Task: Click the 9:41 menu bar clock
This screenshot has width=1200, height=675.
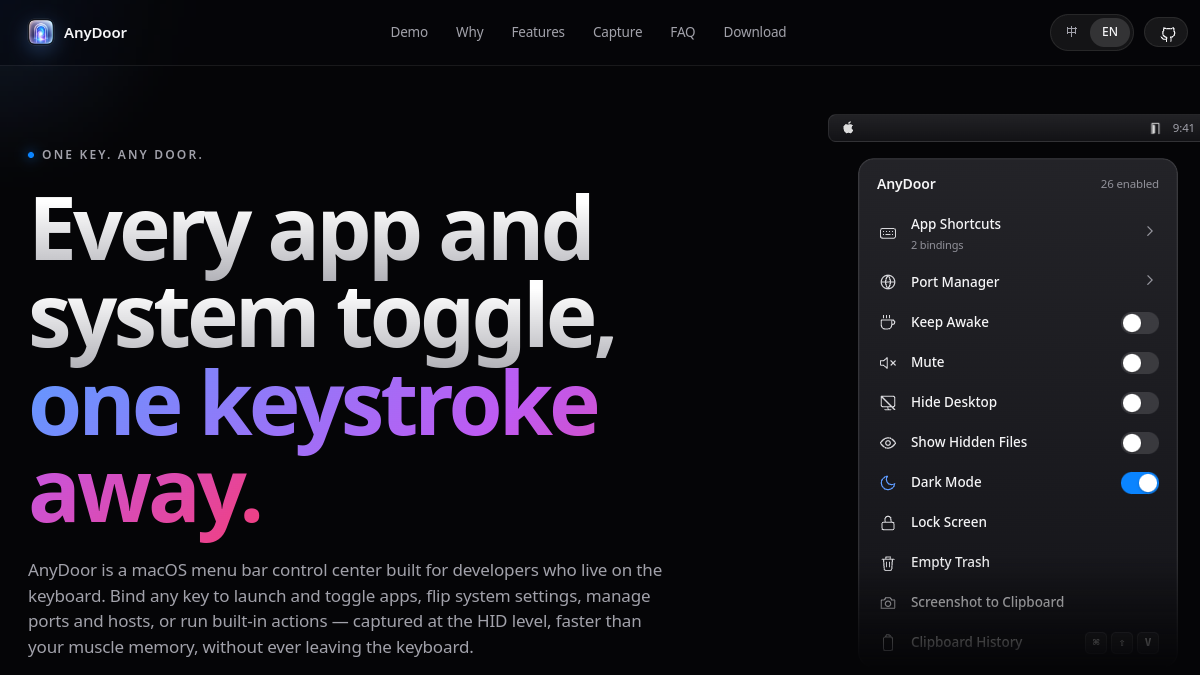Action: (x=1184, y=128)
